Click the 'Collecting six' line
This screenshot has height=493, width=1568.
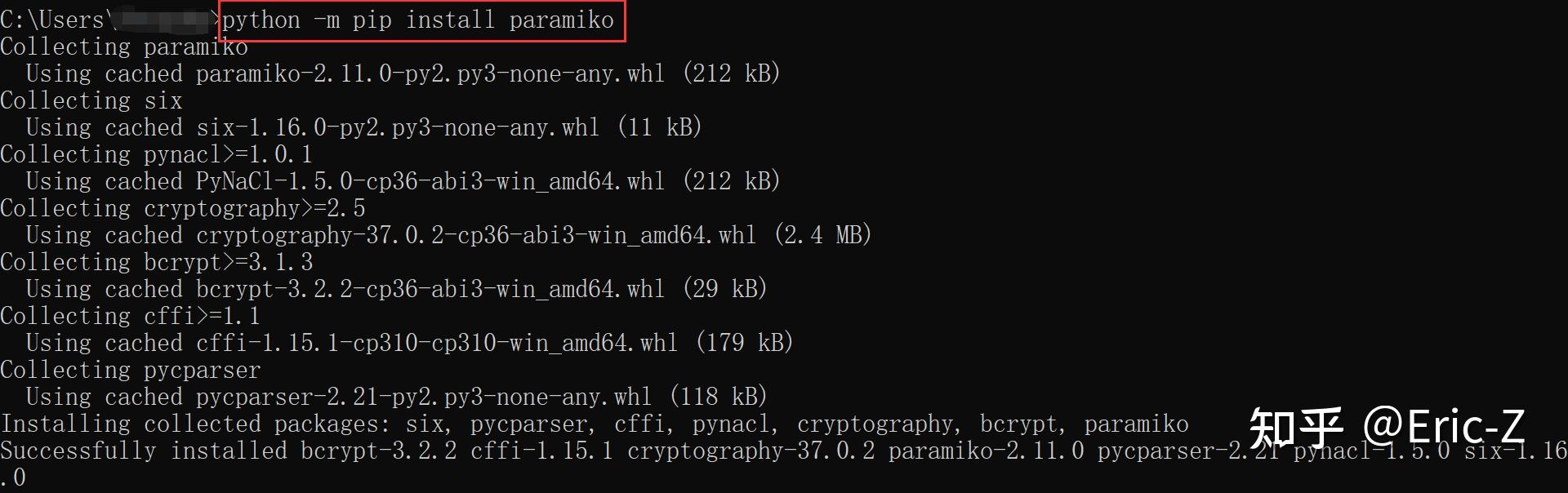[x=91, y=101]
